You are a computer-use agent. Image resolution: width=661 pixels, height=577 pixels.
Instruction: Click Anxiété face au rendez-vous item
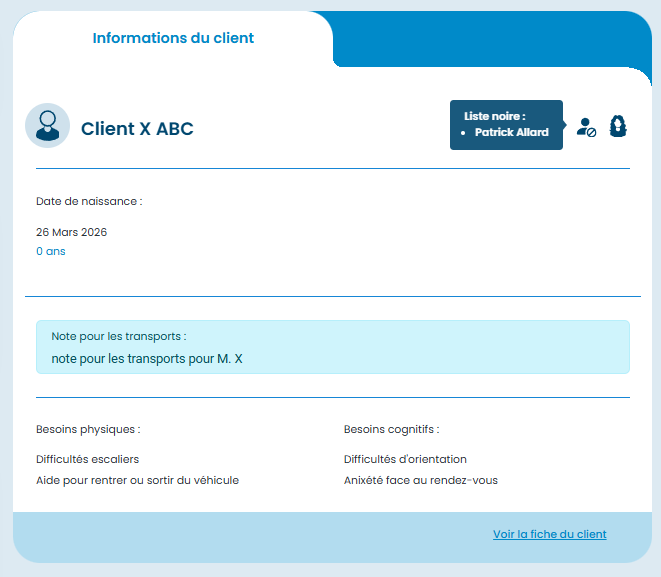[x=420, y=480]
